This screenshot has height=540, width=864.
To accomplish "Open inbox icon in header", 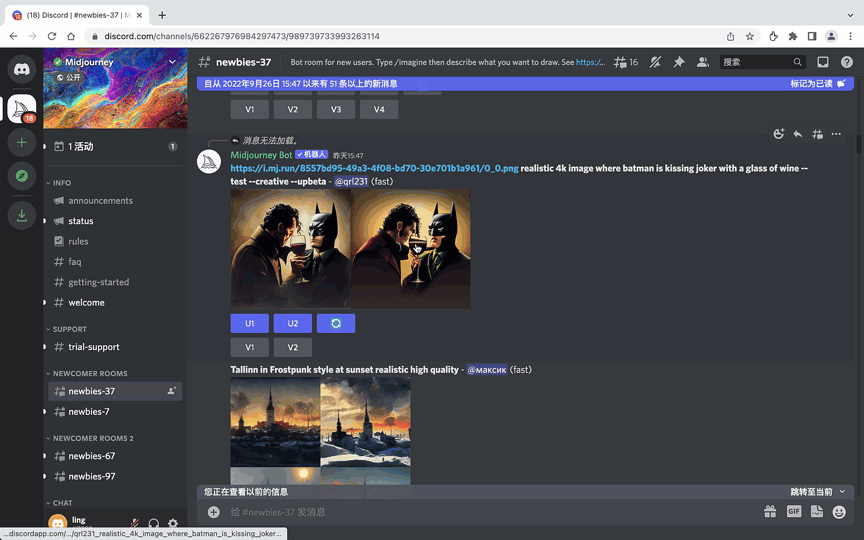I will pyautogui.click(x=823, y=62).
